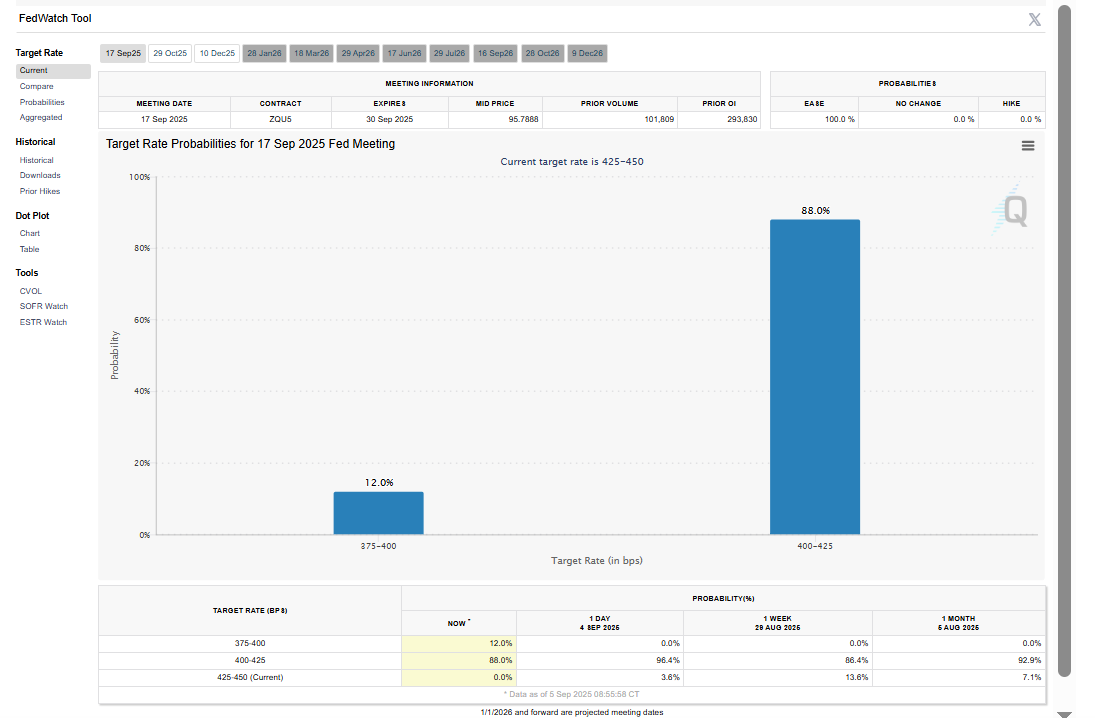
Task: View Prior Hikes history
Action: click(x=40, y=191)
